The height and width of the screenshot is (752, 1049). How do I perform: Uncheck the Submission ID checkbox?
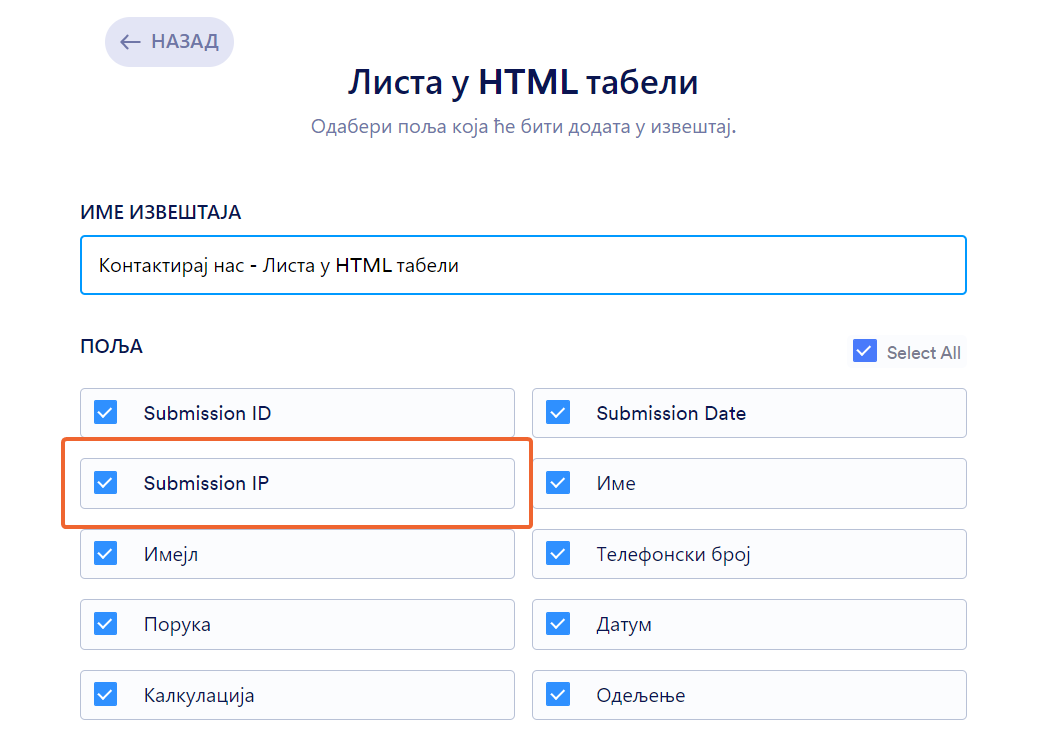[106, 413]
